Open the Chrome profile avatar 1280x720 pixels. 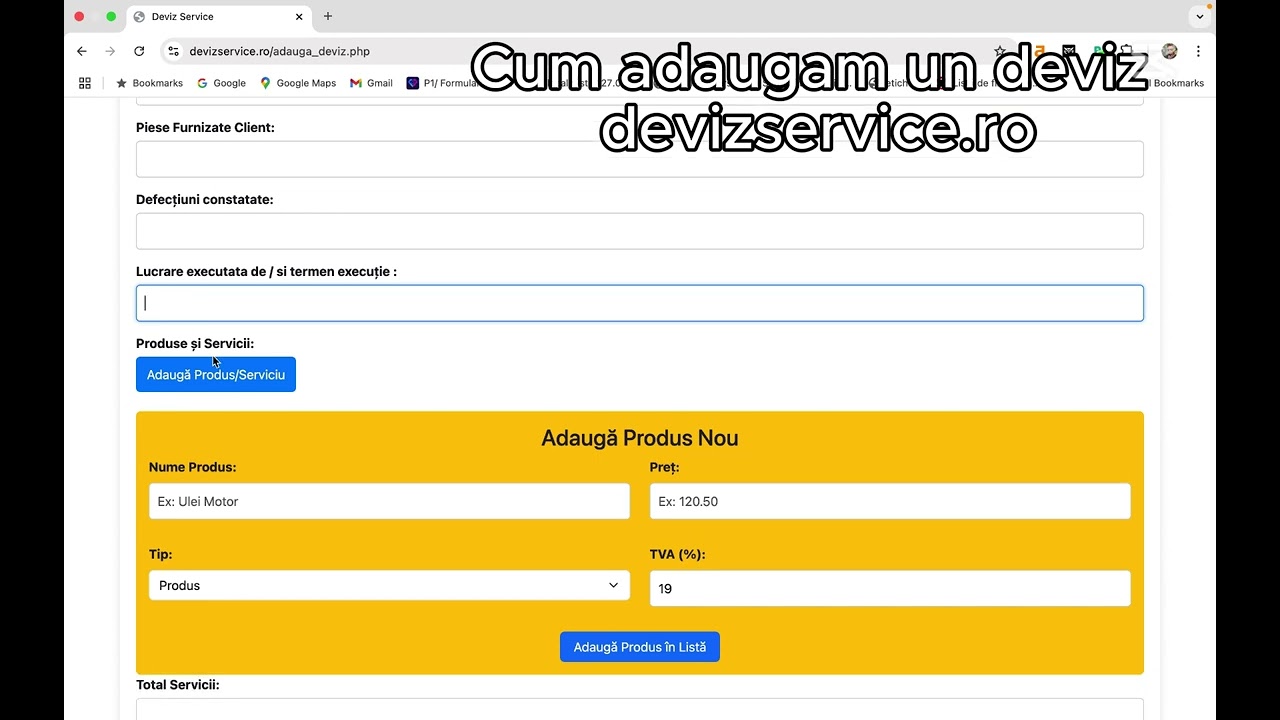tap(1170, 51)
